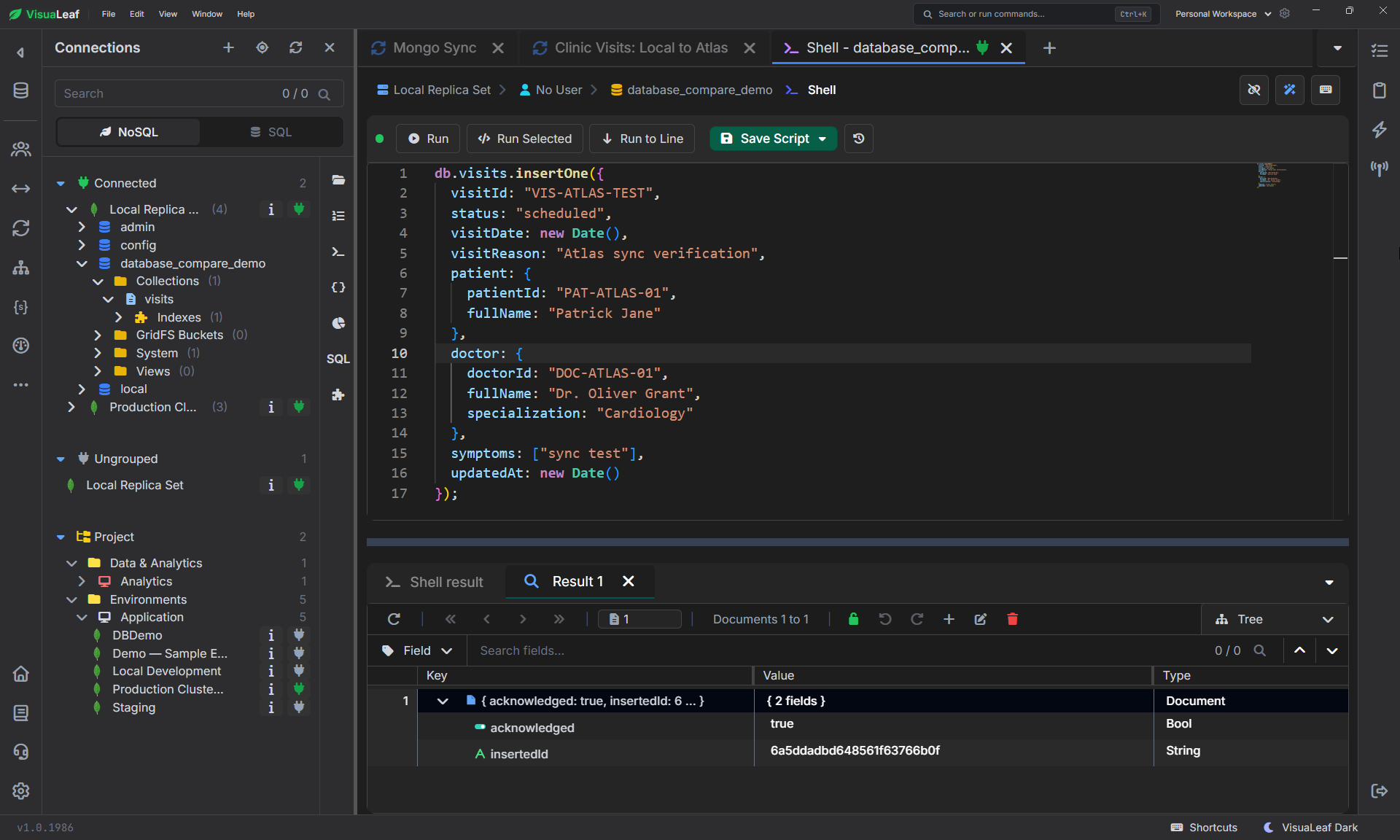Click the Save Script button
Screen dimensions: 1400x840
tap(774, 139)
